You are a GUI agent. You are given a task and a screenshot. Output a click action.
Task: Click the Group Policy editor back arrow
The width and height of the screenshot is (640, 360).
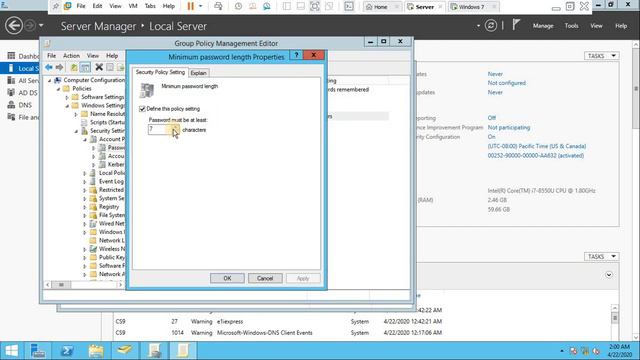(x=49, y=67)
